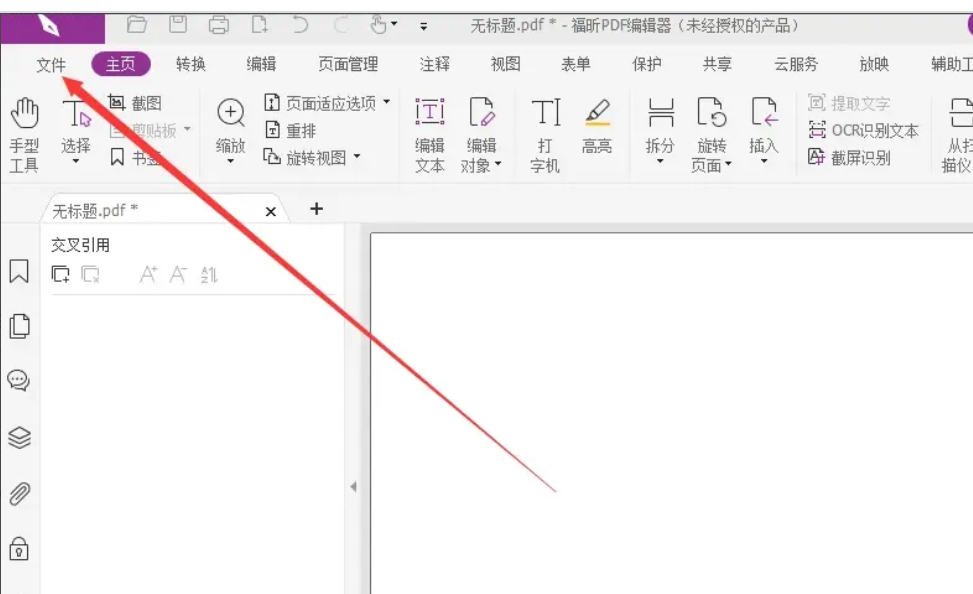This screenshot has height=594, width=973.
Task: Click the 插入 insert pages tool
Action: click(763, 126)
